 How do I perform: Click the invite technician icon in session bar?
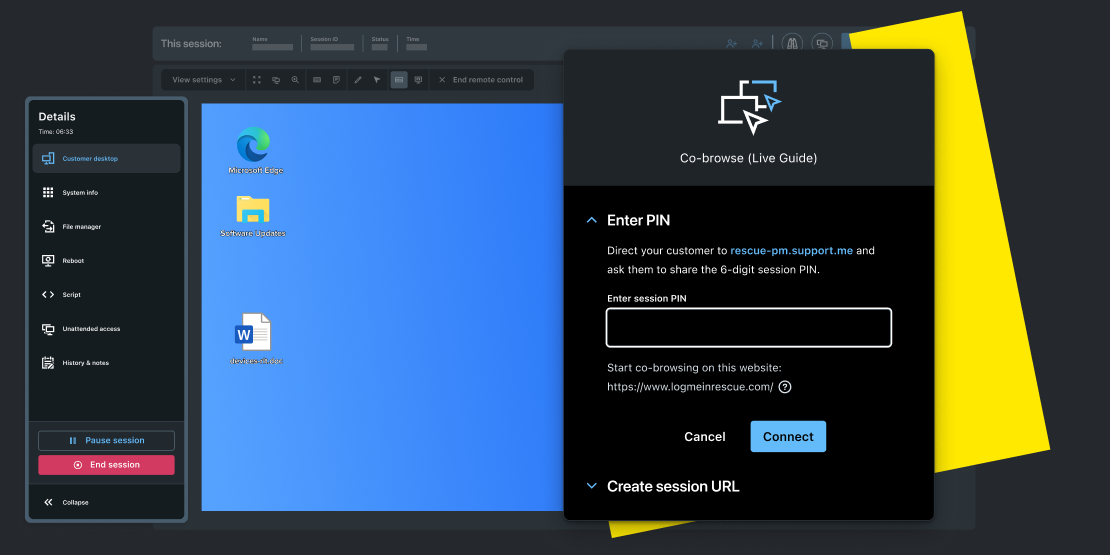732,43
